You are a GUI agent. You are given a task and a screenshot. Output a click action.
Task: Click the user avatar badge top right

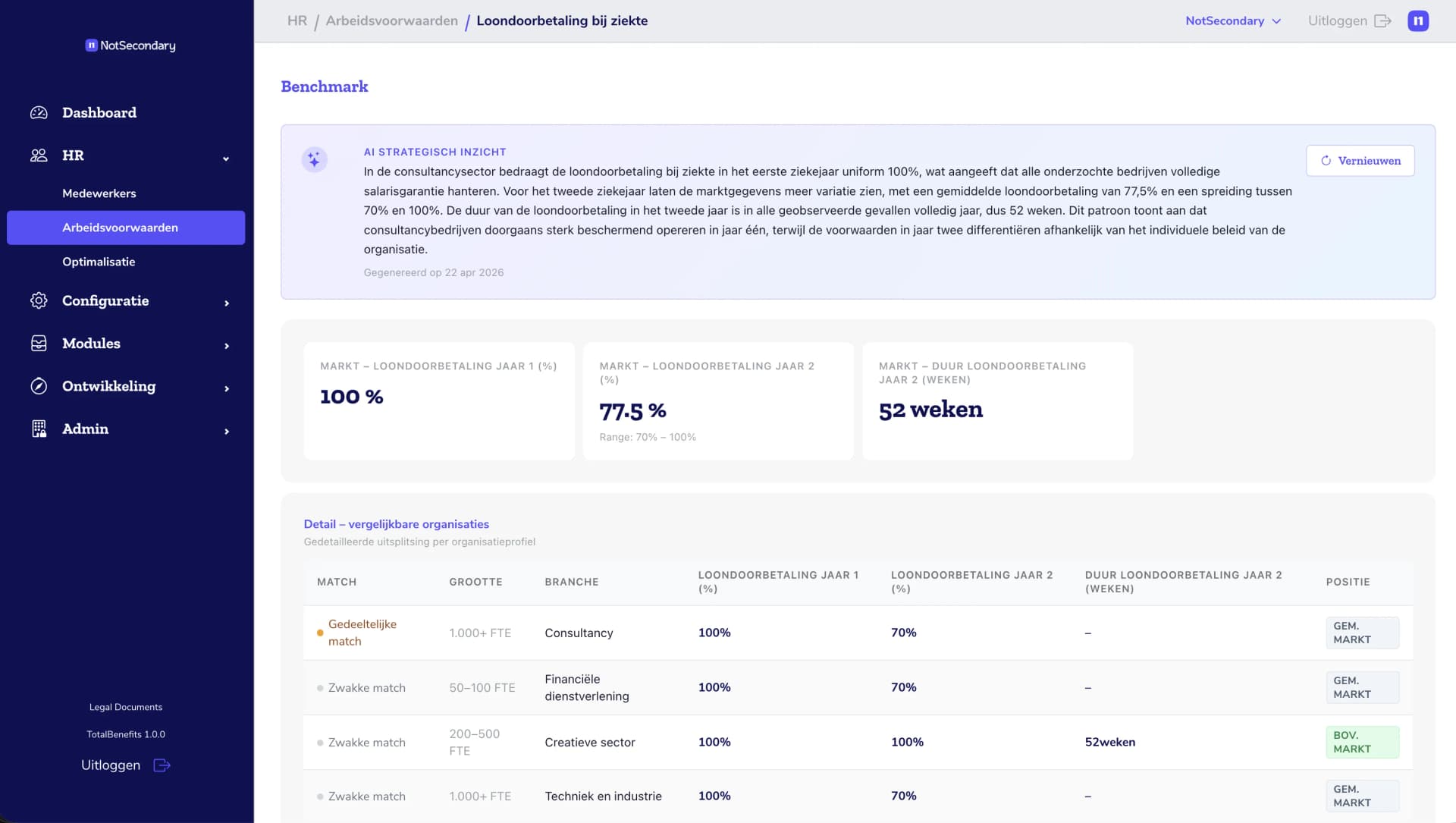[x=1418, y=20]
